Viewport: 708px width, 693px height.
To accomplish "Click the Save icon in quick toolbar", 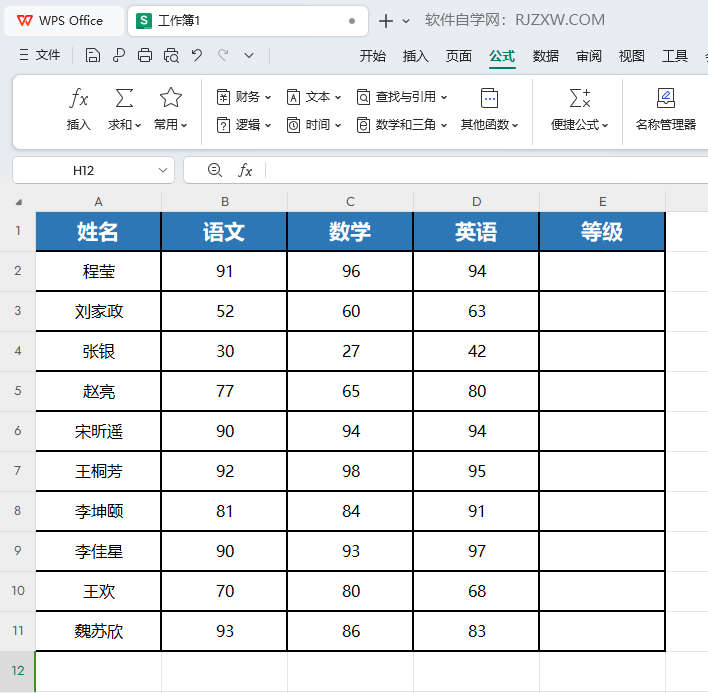I will pos(93,56).
